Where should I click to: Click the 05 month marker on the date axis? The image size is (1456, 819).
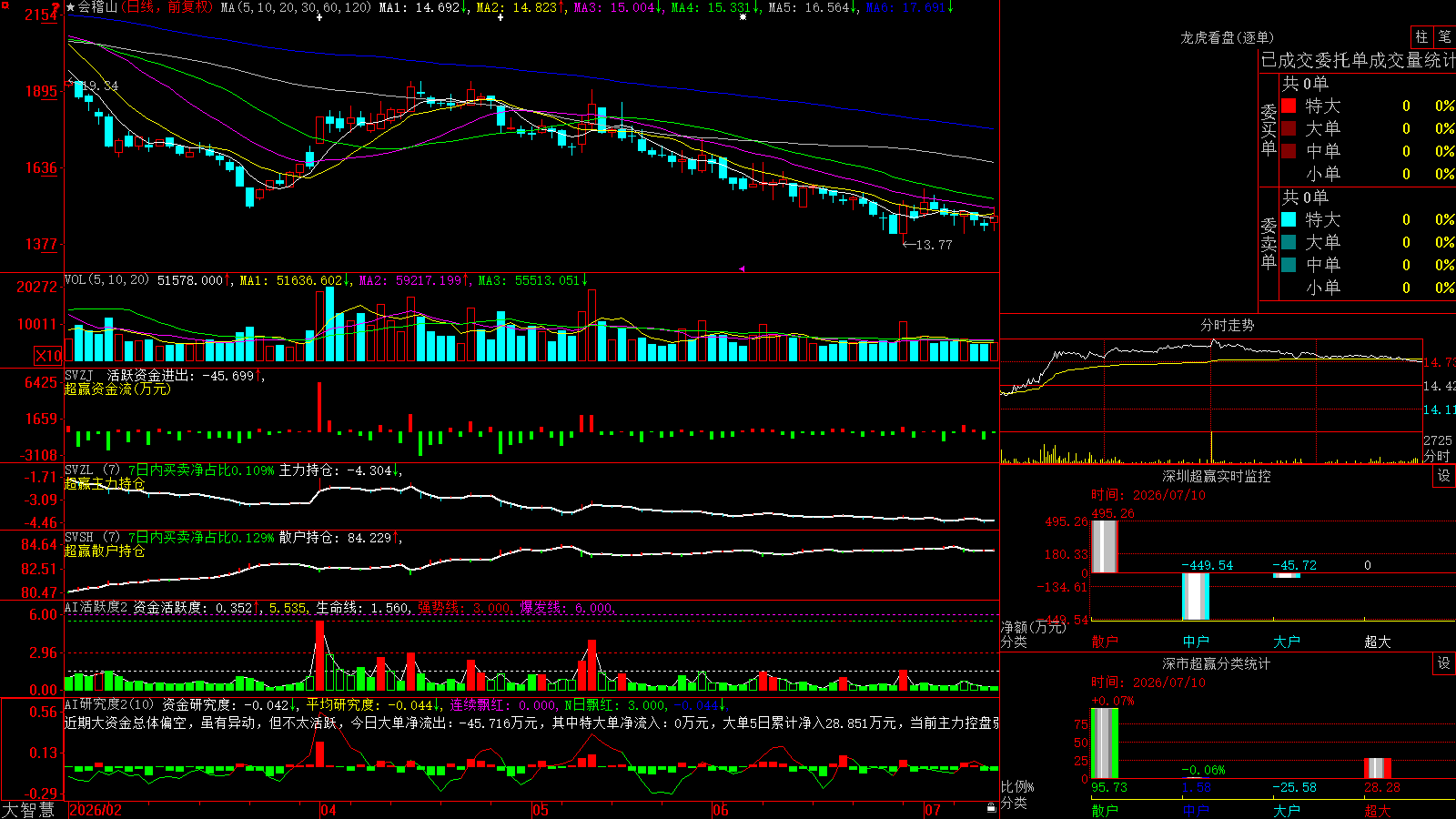coord(541,810)
